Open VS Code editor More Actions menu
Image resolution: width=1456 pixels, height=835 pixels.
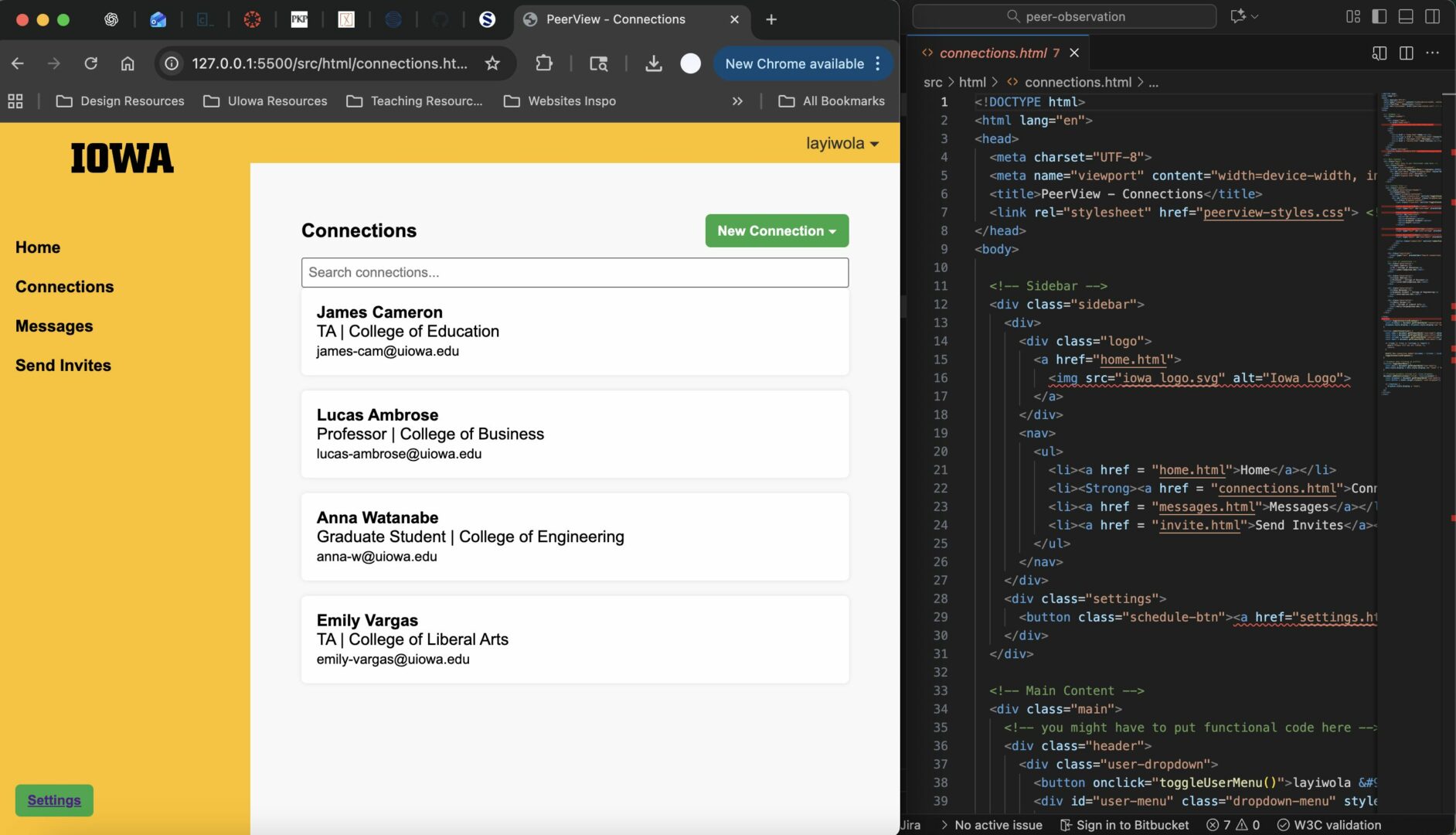(1432, 53)
